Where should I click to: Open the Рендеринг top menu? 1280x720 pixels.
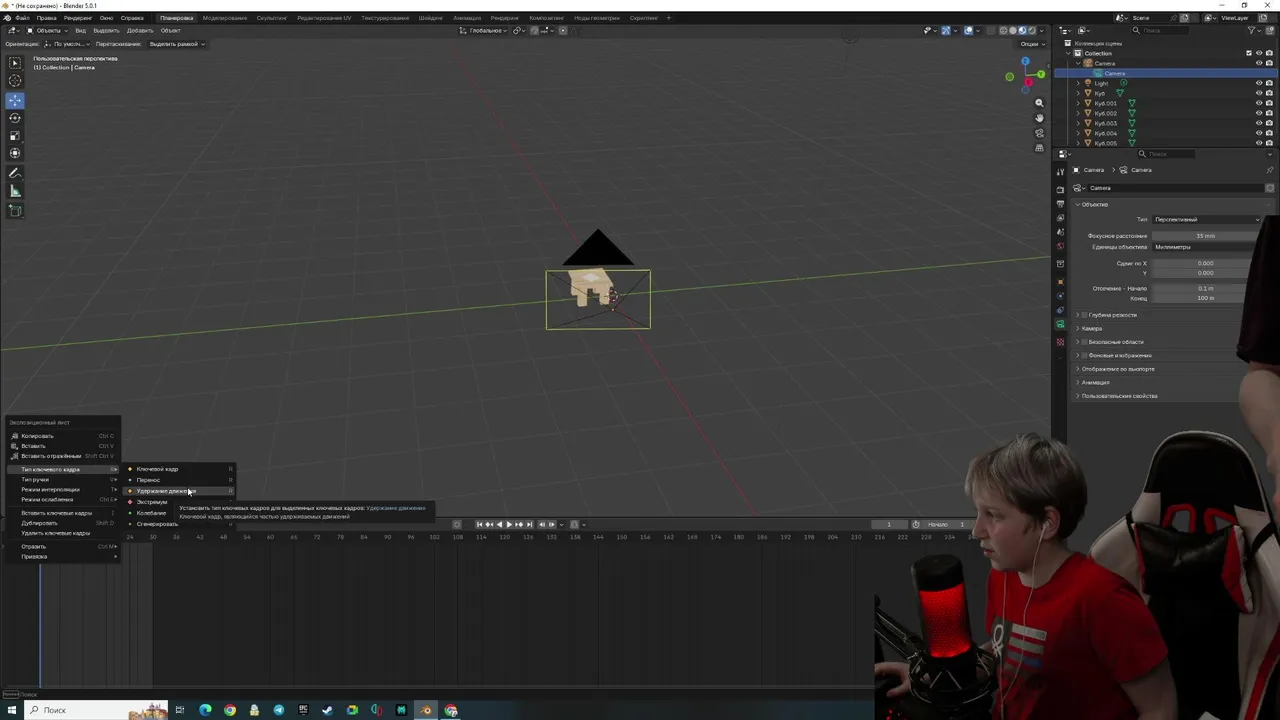point(77,18)
